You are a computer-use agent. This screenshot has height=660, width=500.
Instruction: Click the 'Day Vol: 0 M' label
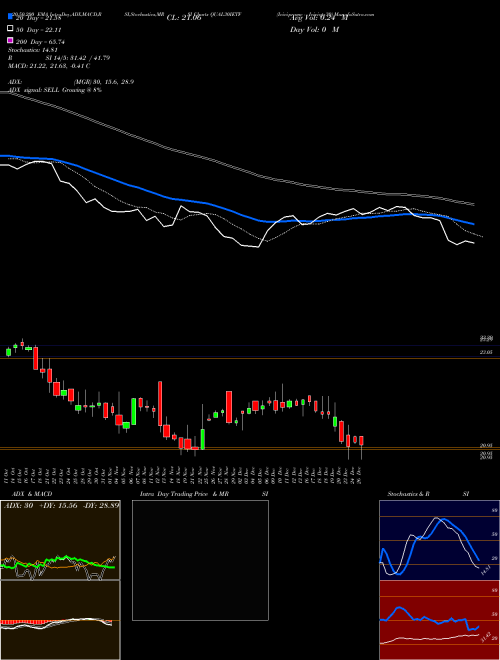[x=314, y=29]
